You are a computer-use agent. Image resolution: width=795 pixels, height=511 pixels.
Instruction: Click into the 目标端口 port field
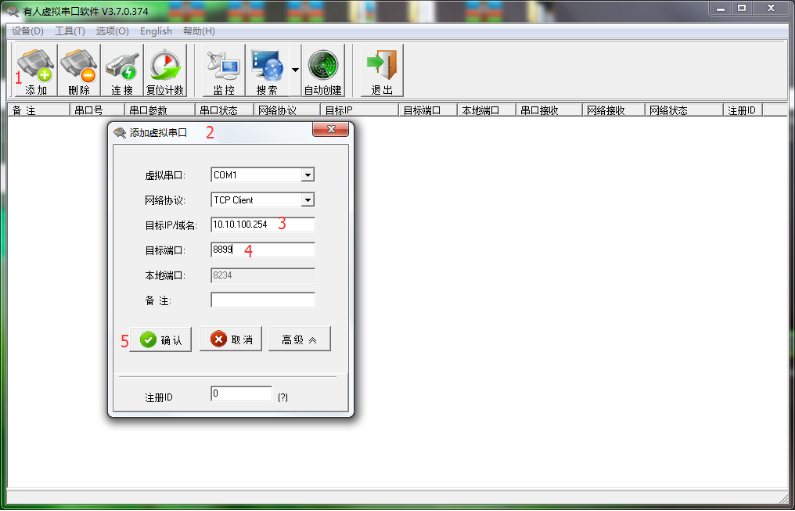(x=262, y=250)
